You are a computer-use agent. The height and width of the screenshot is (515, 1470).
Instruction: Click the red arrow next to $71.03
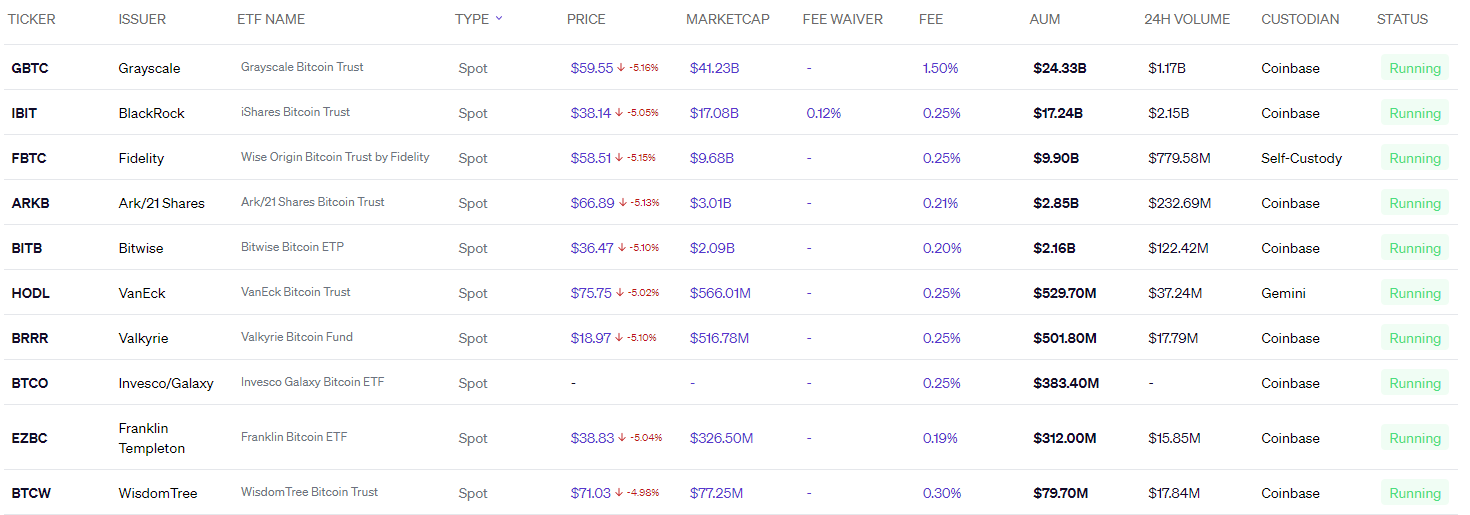619,493
